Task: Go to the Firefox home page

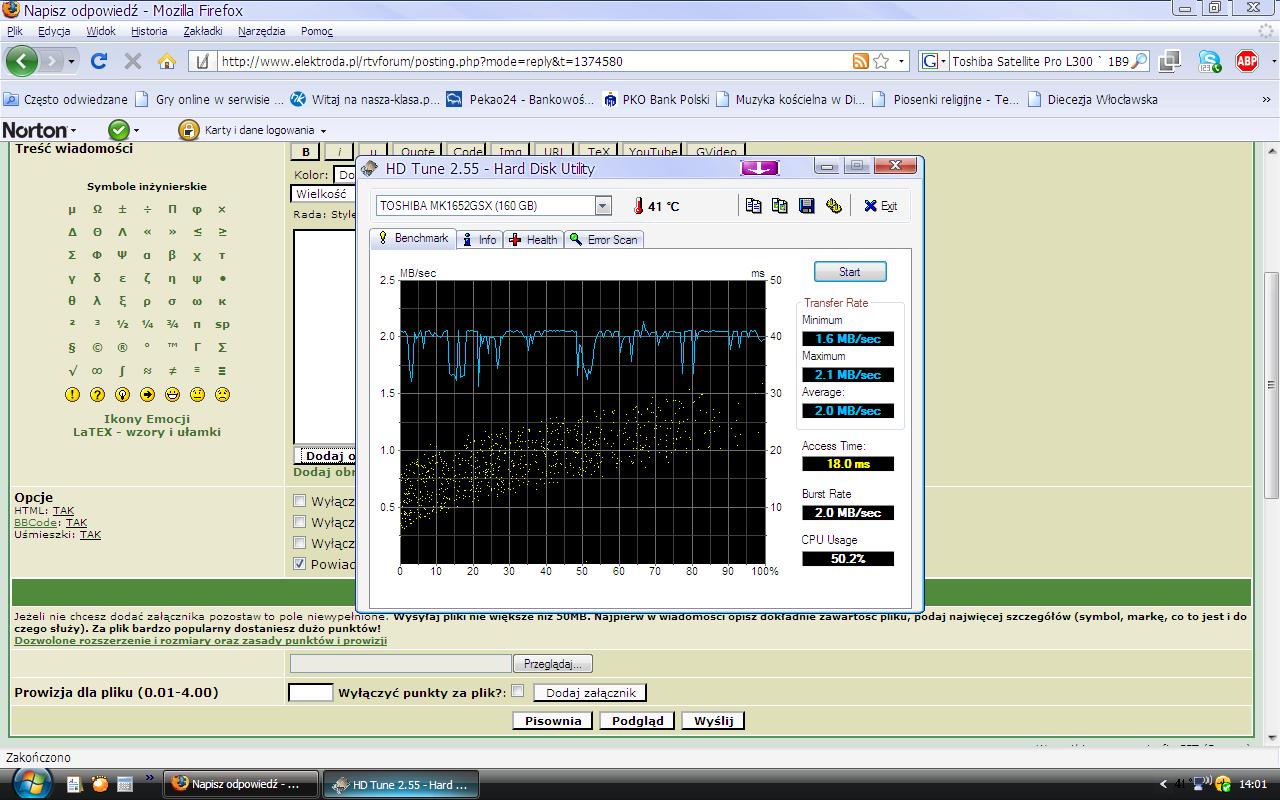Action: (x=167, y=61)
